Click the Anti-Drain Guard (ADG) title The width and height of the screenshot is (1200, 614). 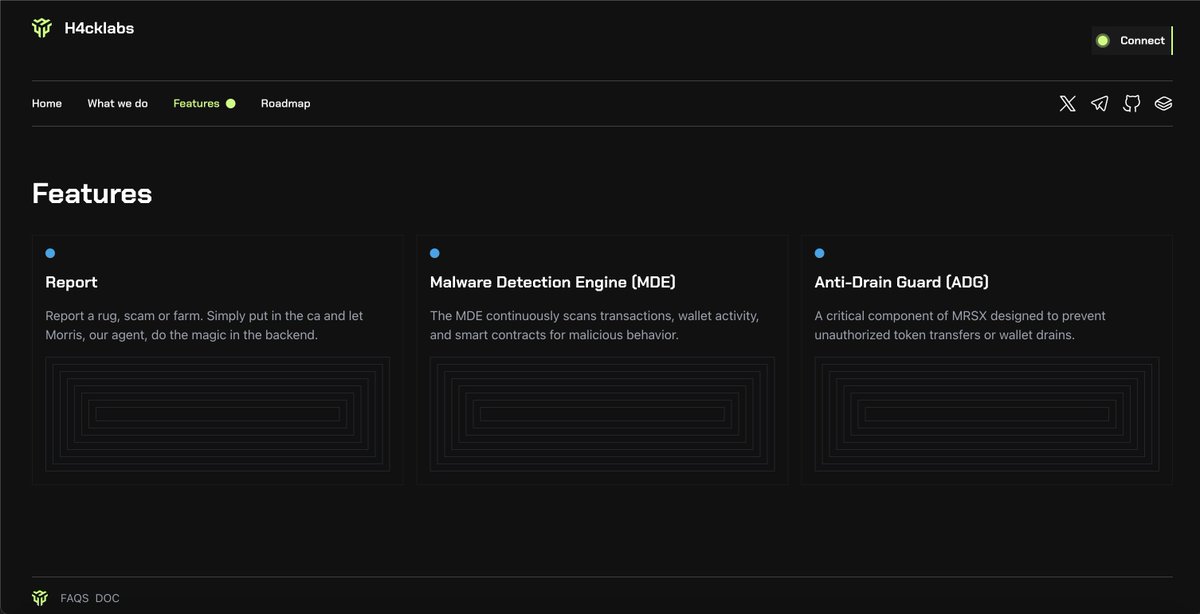[x=902, y=283]
